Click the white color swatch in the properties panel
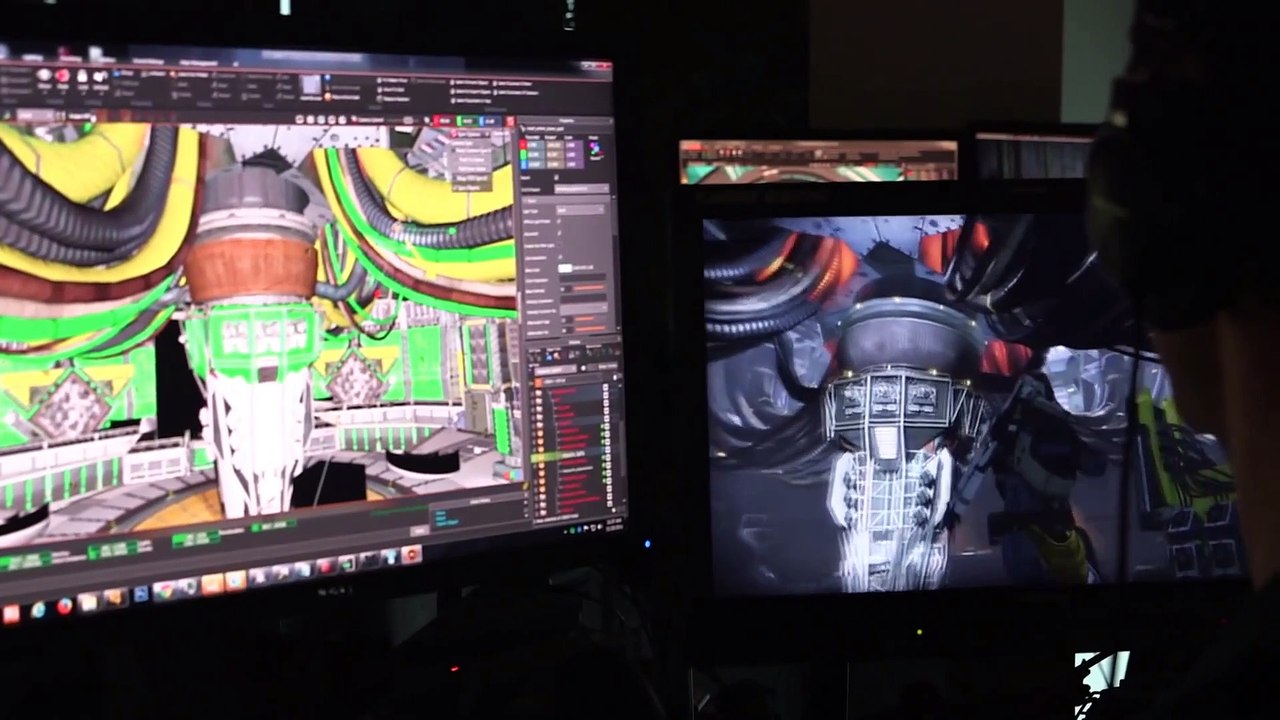The width and height of the screenshot is (1280, 720). point(565,268)
